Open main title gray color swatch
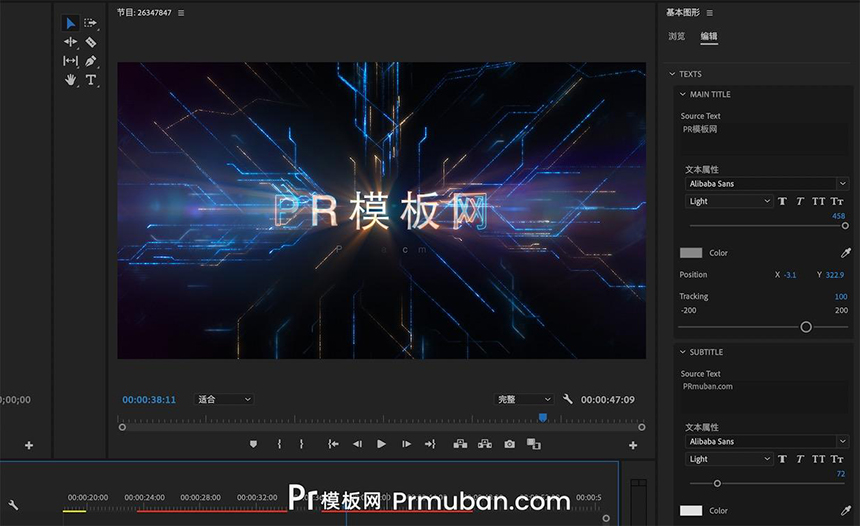 [691, 253]
